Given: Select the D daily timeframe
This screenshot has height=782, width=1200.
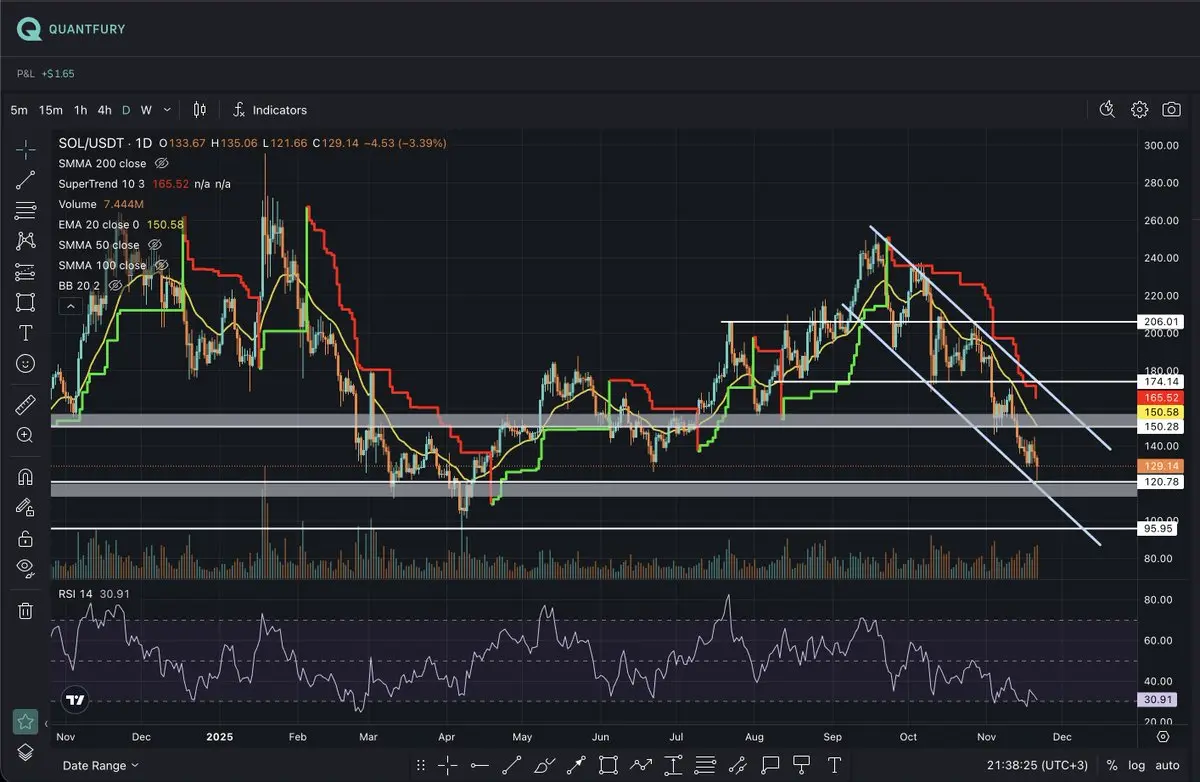Looking at the screenshot, I should [x=126, y=110].
